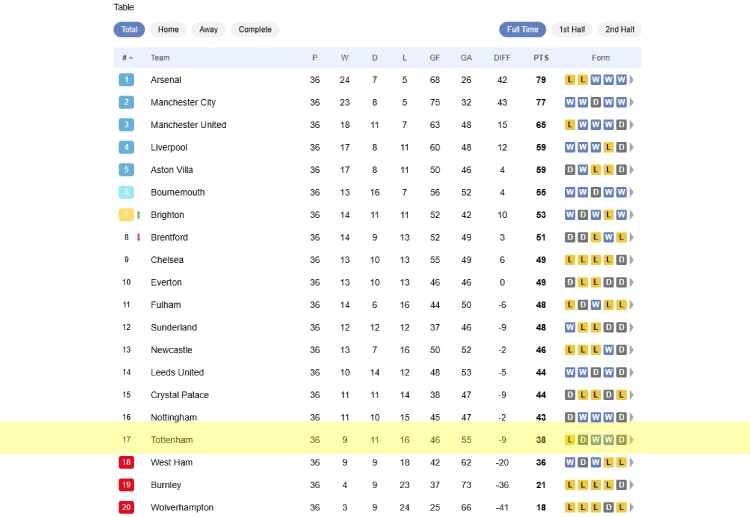Expand Arsenal's form with the arrow
Image resolution: width=750 pixels, height=517 pixels.
(x=631, y=80)
